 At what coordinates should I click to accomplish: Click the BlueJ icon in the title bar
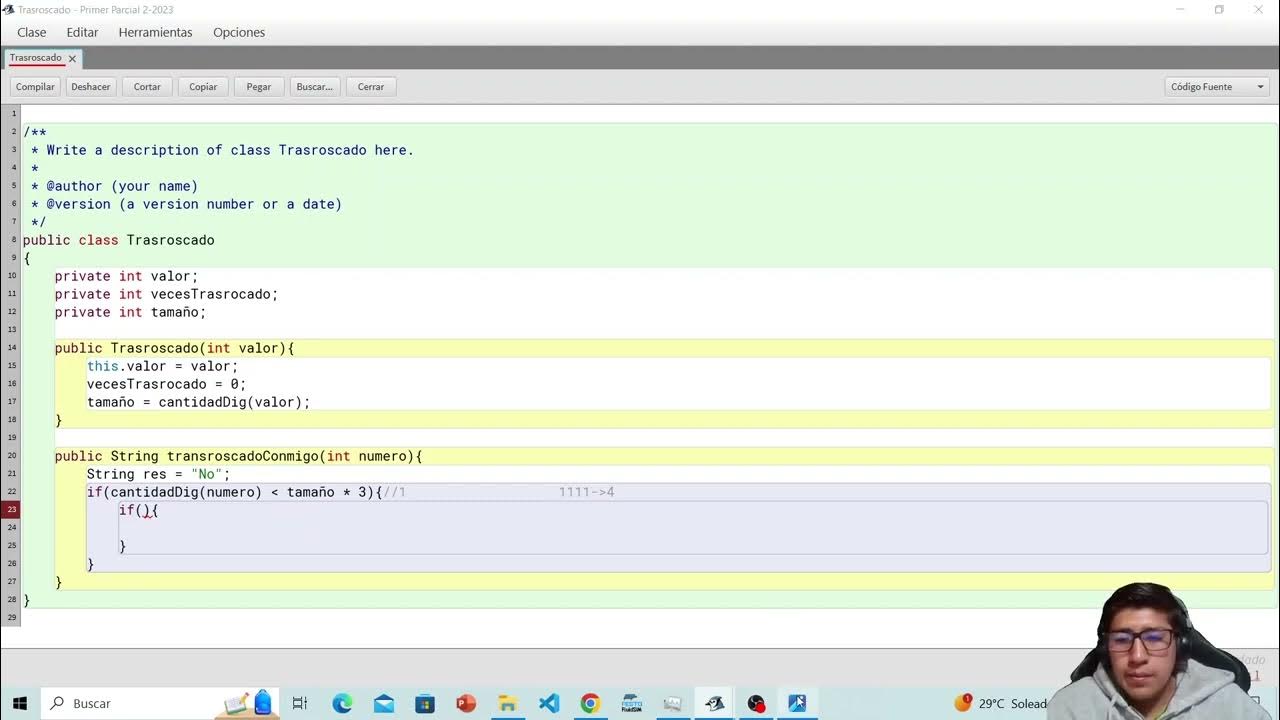(x=9, y=9)
